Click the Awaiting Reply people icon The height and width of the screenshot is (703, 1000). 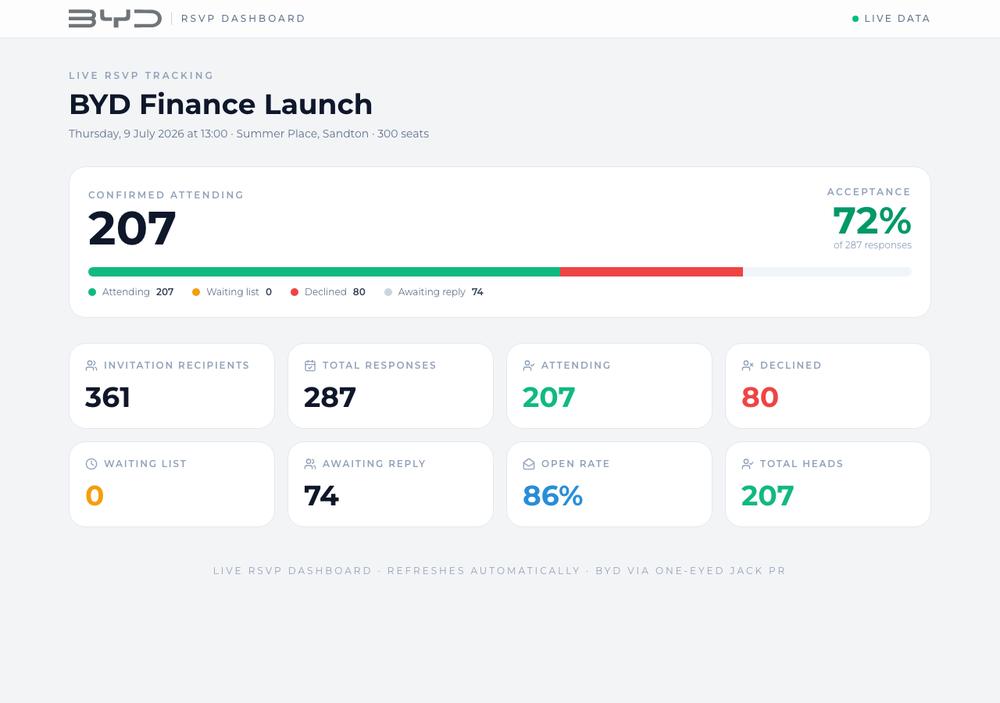point(310,464)
